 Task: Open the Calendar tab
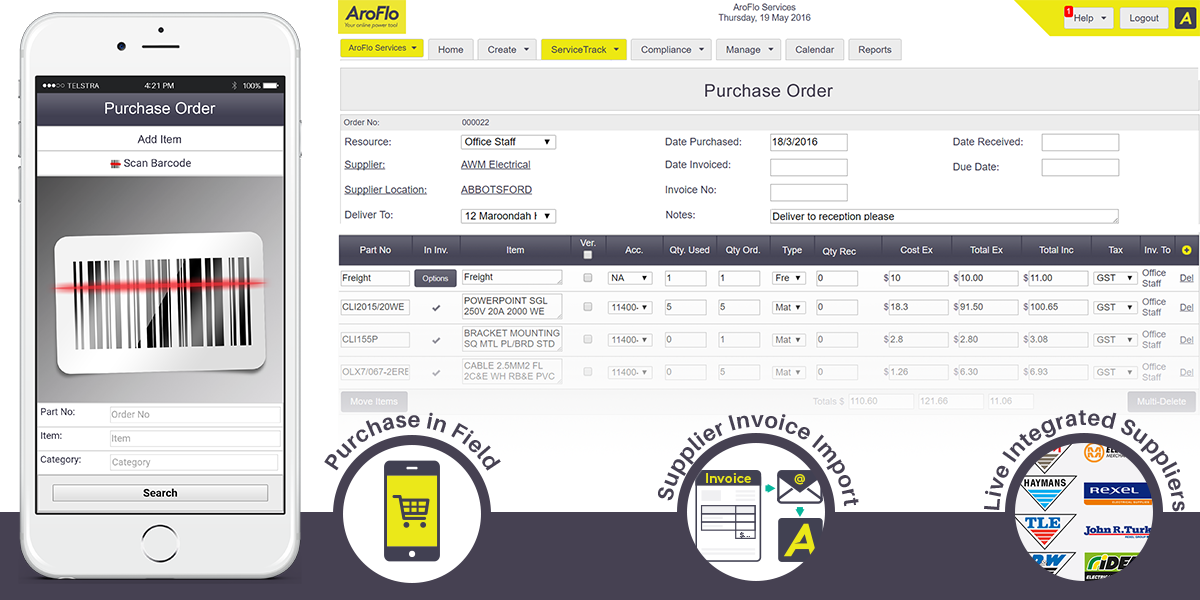(x=816, y=49)
